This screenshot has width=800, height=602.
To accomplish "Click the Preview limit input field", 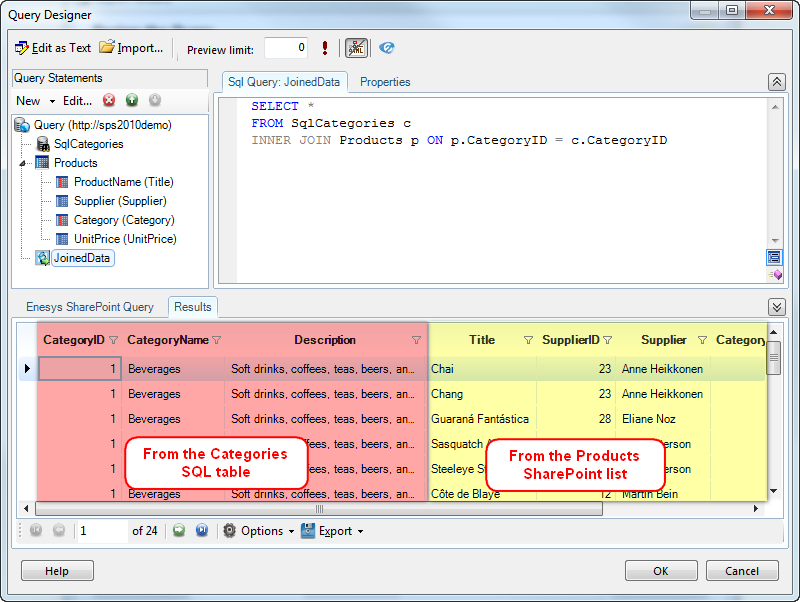I will [x=285, y=48].
